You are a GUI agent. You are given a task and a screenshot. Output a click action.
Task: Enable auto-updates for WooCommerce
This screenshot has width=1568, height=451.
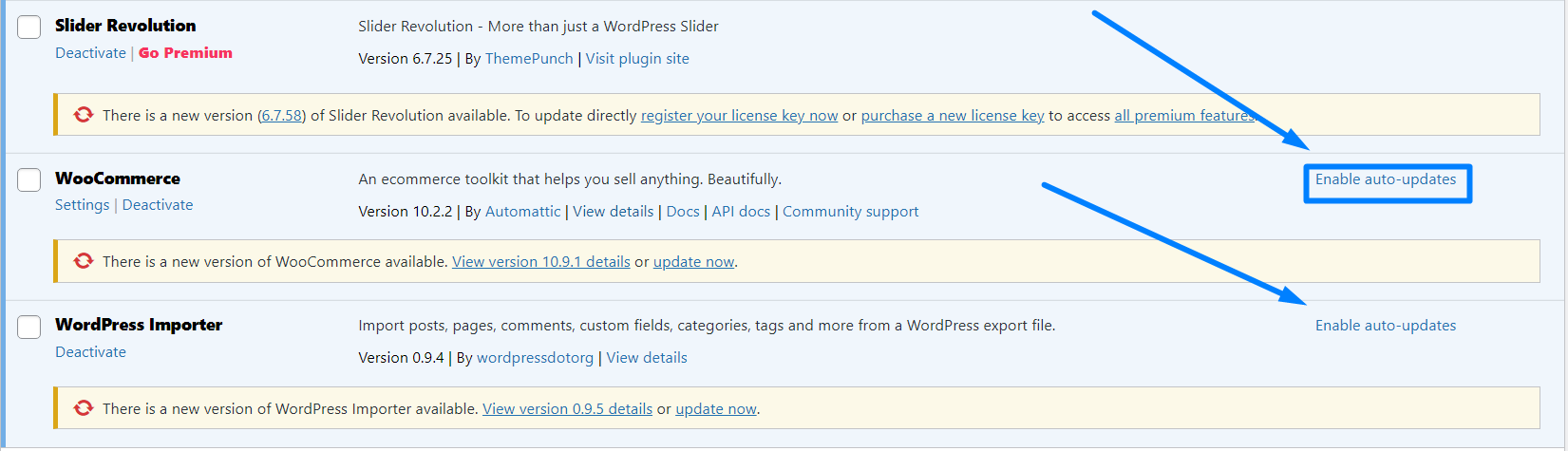(1386, 179)
